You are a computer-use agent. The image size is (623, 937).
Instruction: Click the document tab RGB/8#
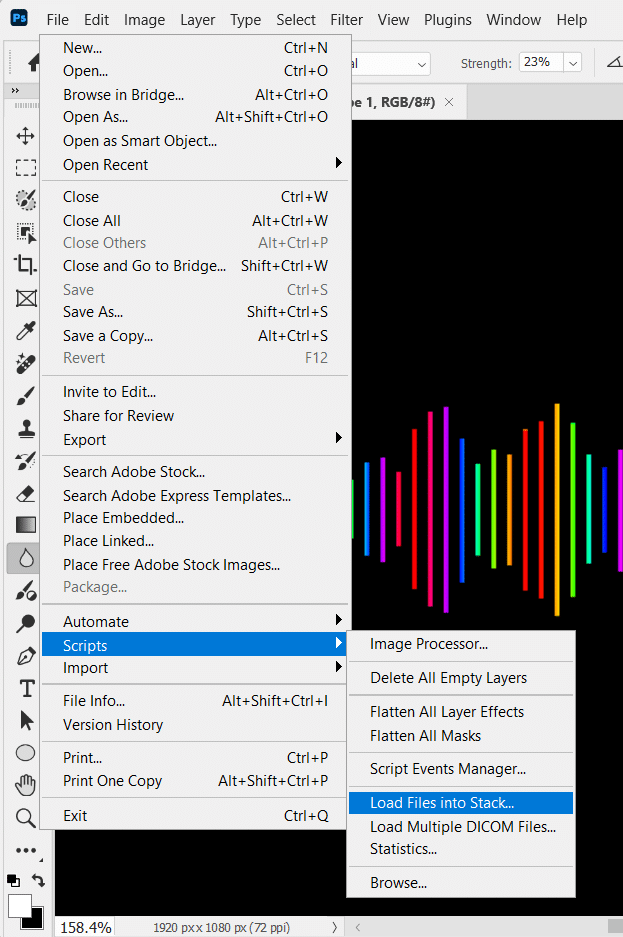click(394, 102)
